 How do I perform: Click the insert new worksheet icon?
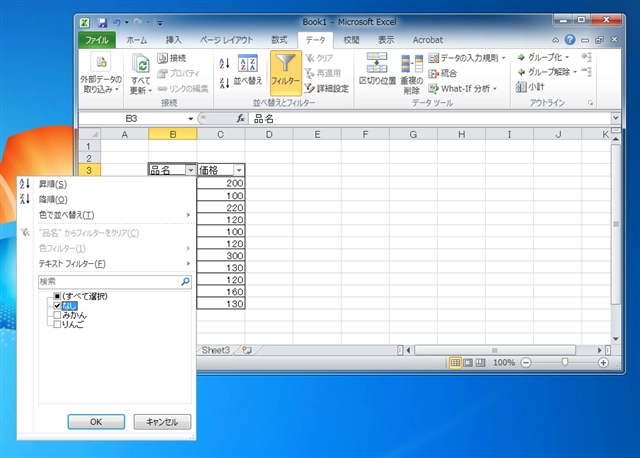[247, 350]
